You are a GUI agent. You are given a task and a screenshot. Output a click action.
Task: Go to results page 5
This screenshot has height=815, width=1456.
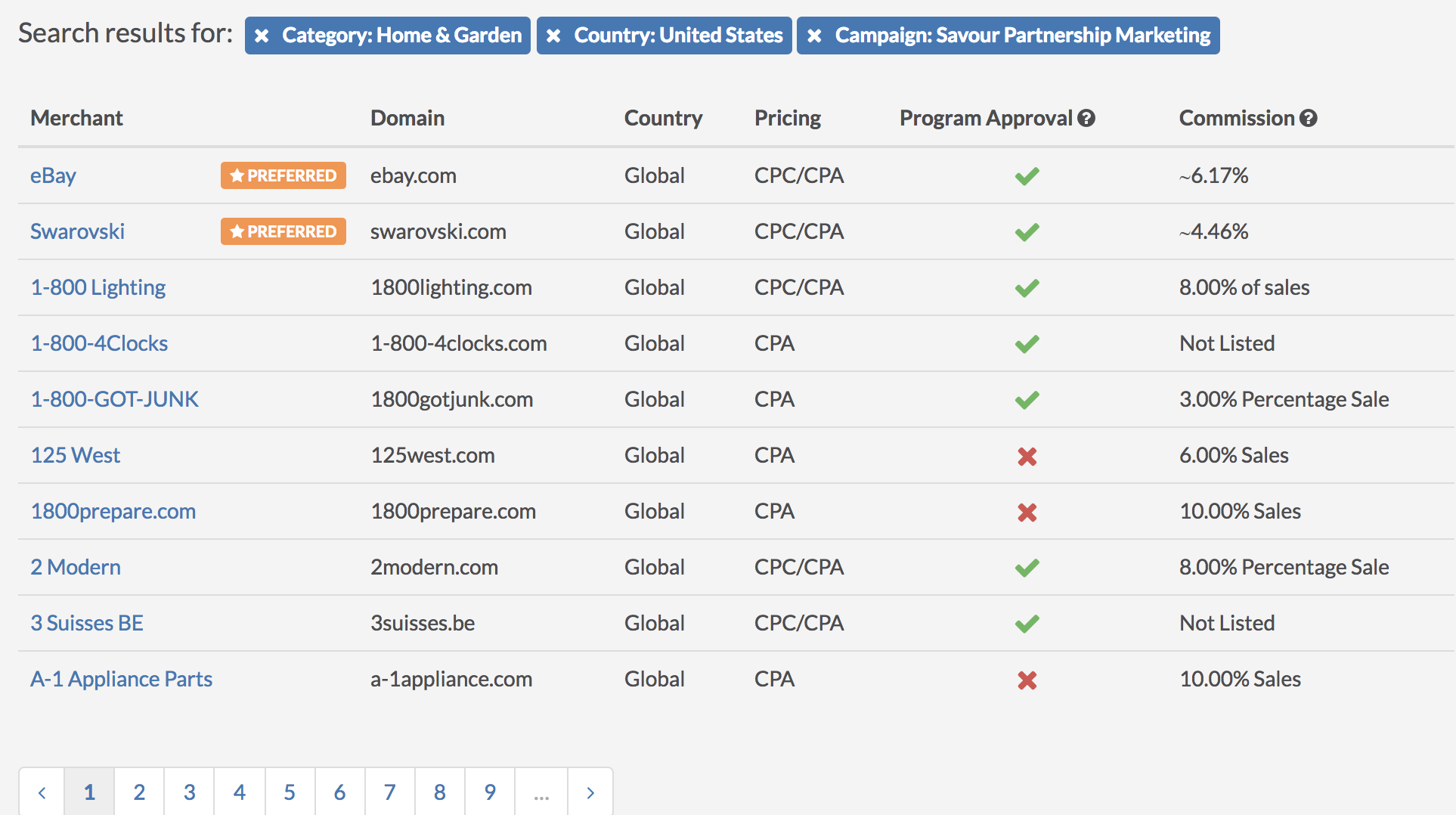290,792
